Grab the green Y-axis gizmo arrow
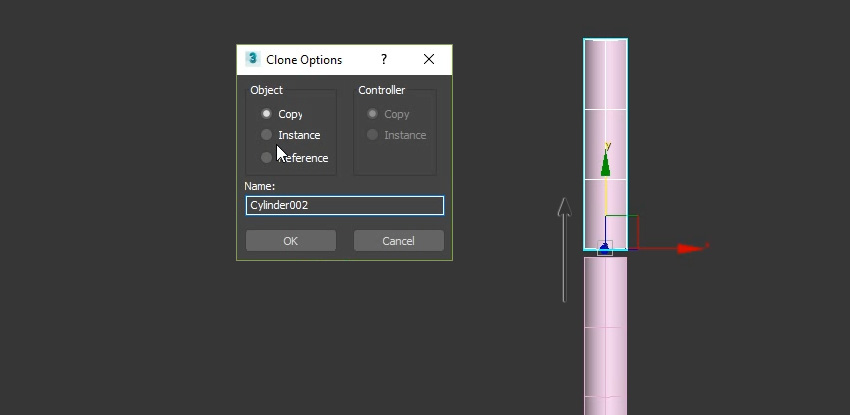This screenshot has height=415, width=850. [606, 165]
